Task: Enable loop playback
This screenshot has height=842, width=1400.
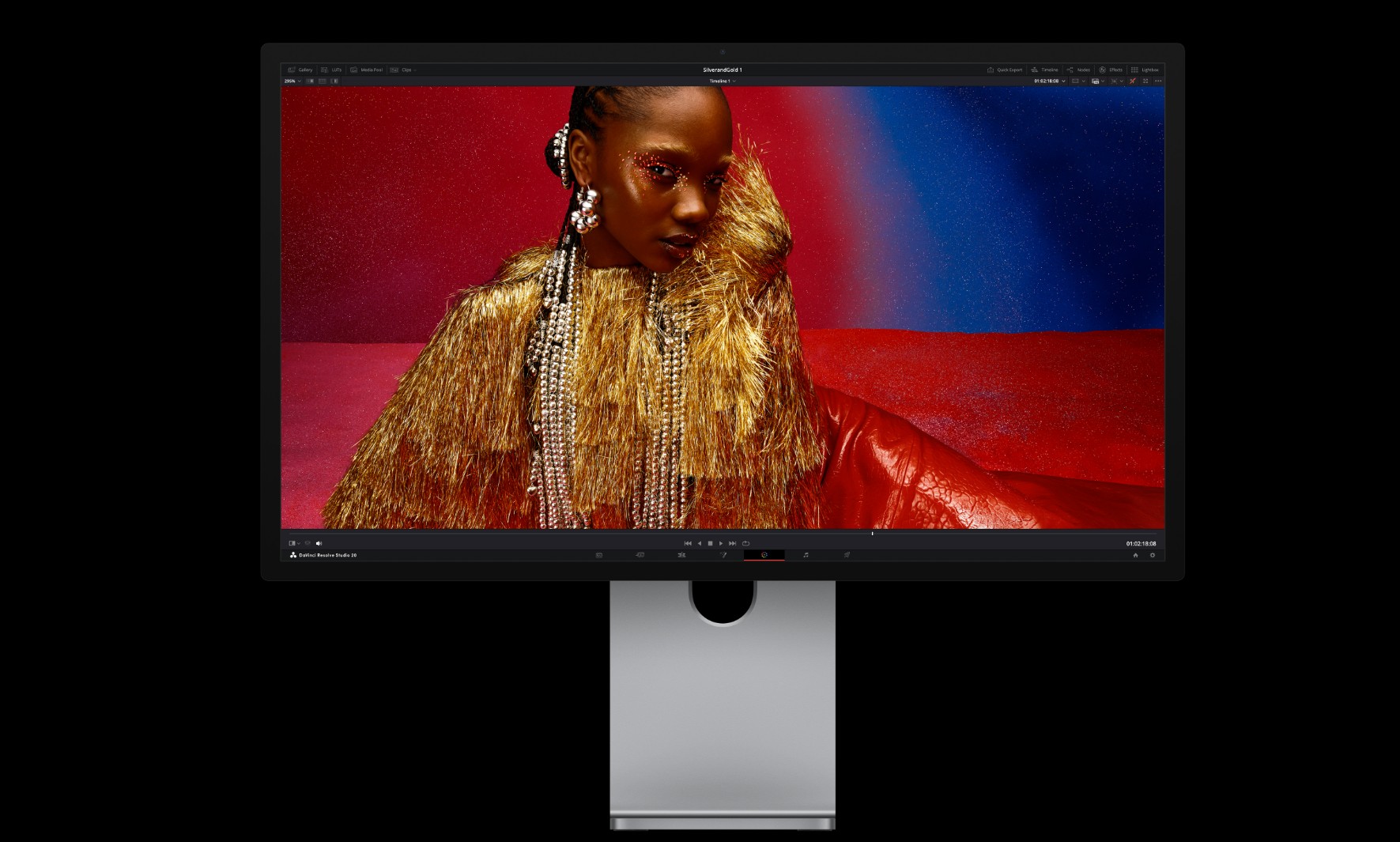Action: (x=745, y=543)
